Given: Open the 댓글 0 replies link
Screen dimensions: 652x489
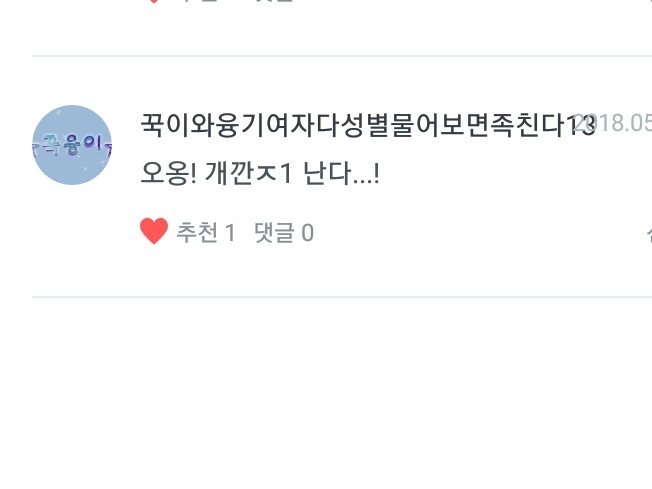Looking at the screenshot, I should (284, 232).
